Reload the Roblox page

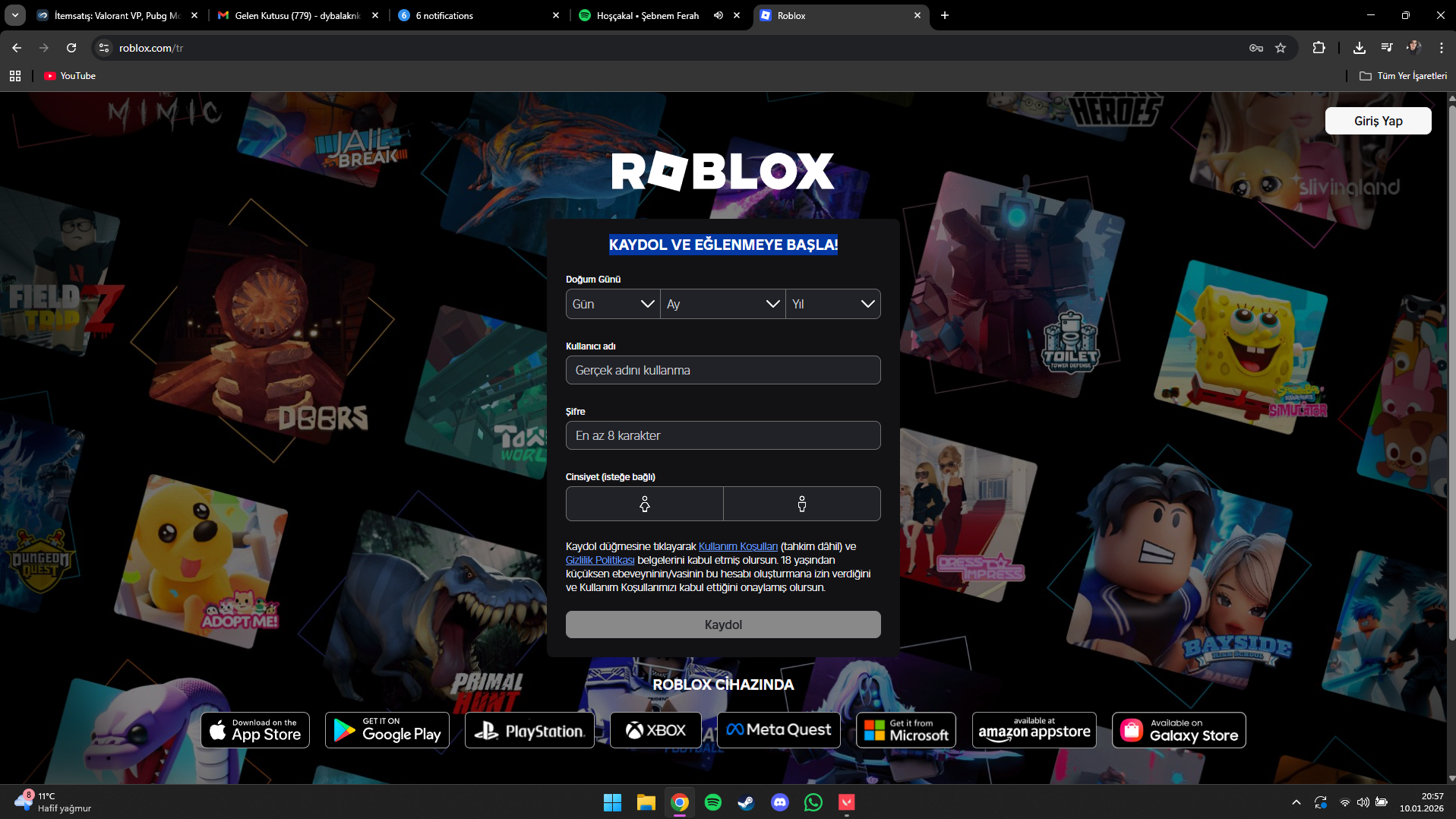[x=71, y=48]
